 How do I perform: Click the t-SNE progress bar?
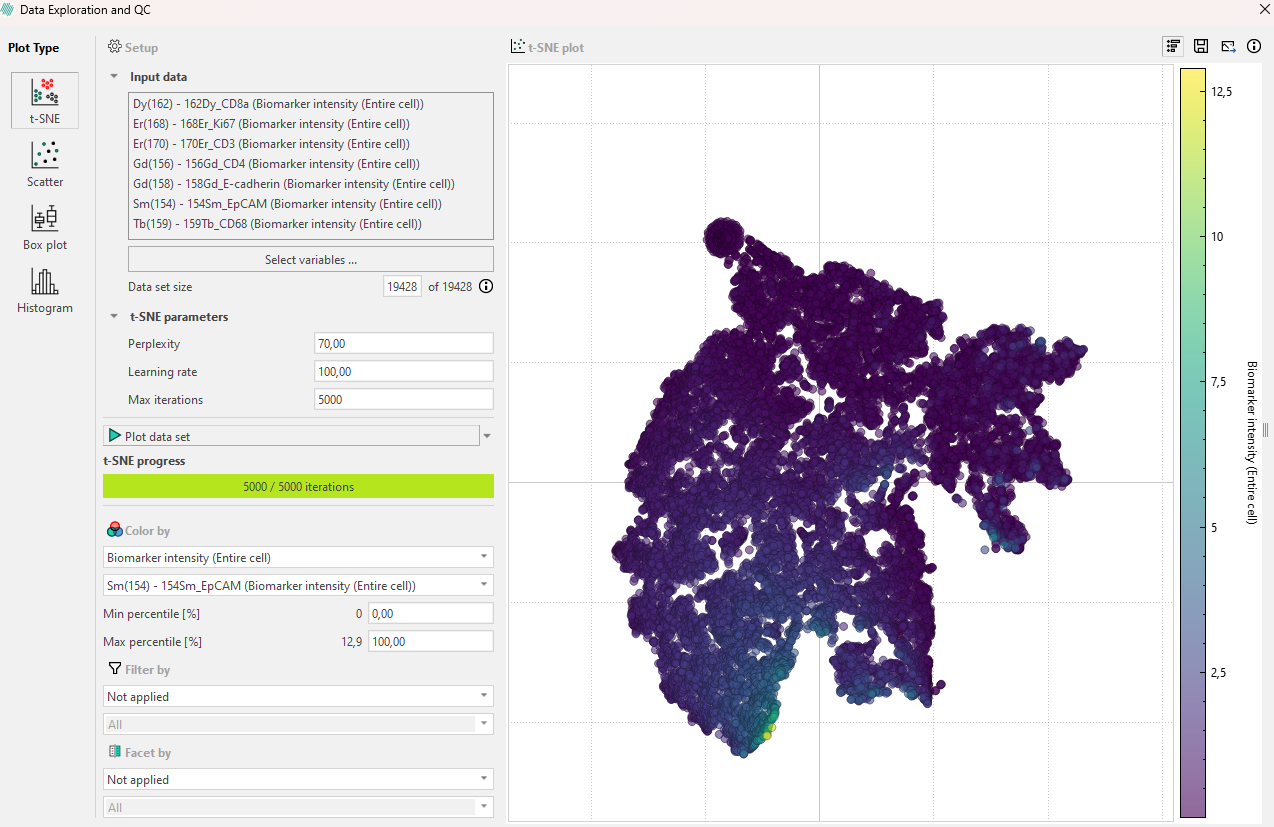click(298, 486)
